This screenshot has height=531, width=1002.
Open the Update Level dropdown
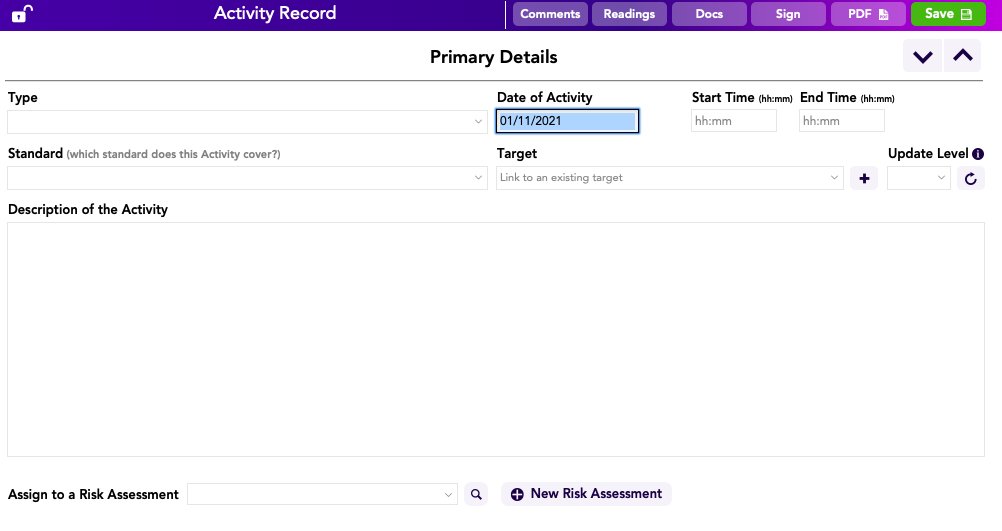tap(919, 178)
